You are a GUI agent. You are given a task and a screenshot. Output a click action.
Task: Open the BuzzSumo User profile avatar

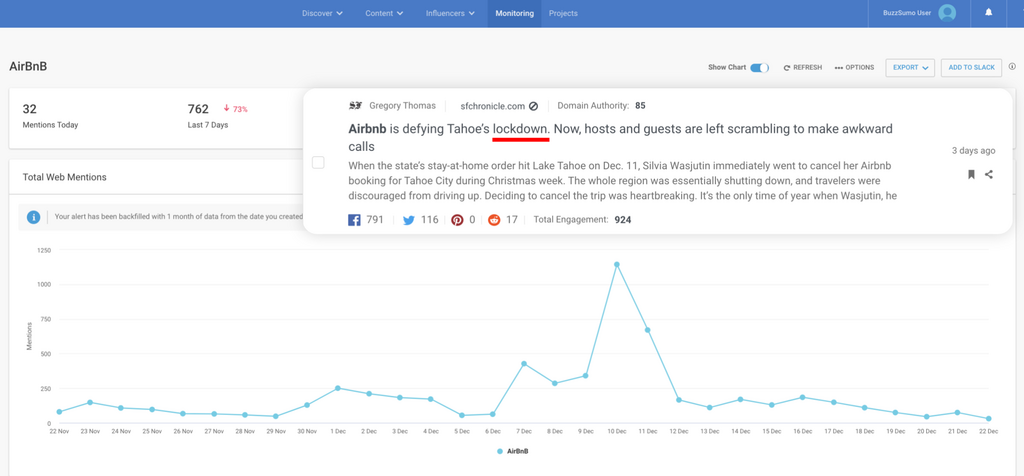tap(947, 13)
